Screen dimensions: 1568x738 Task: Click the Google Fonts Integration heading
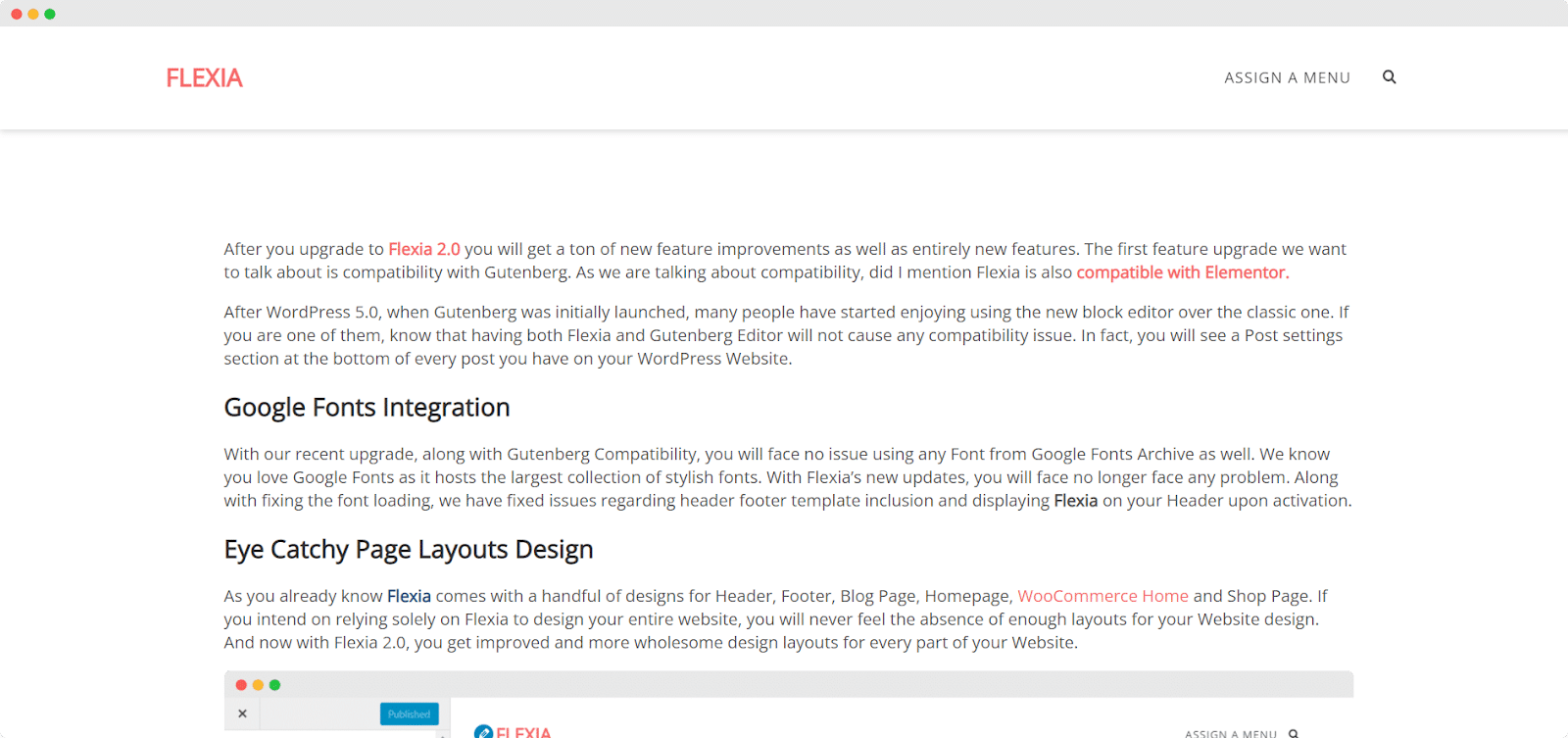tap(367, 408)
